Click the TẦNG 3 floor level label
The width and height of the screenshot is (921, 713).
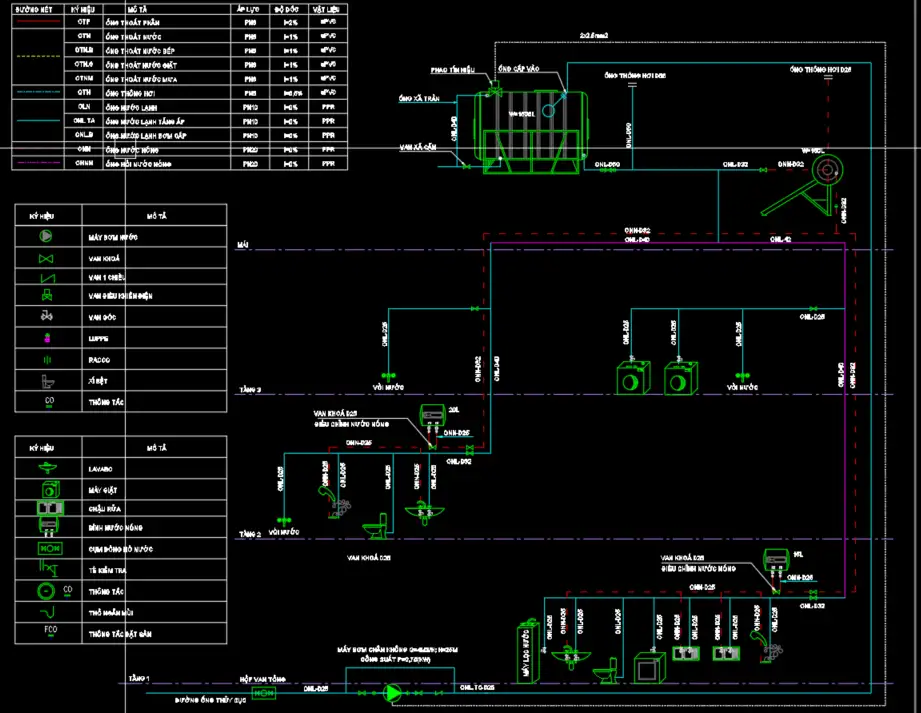coord(250,390)
